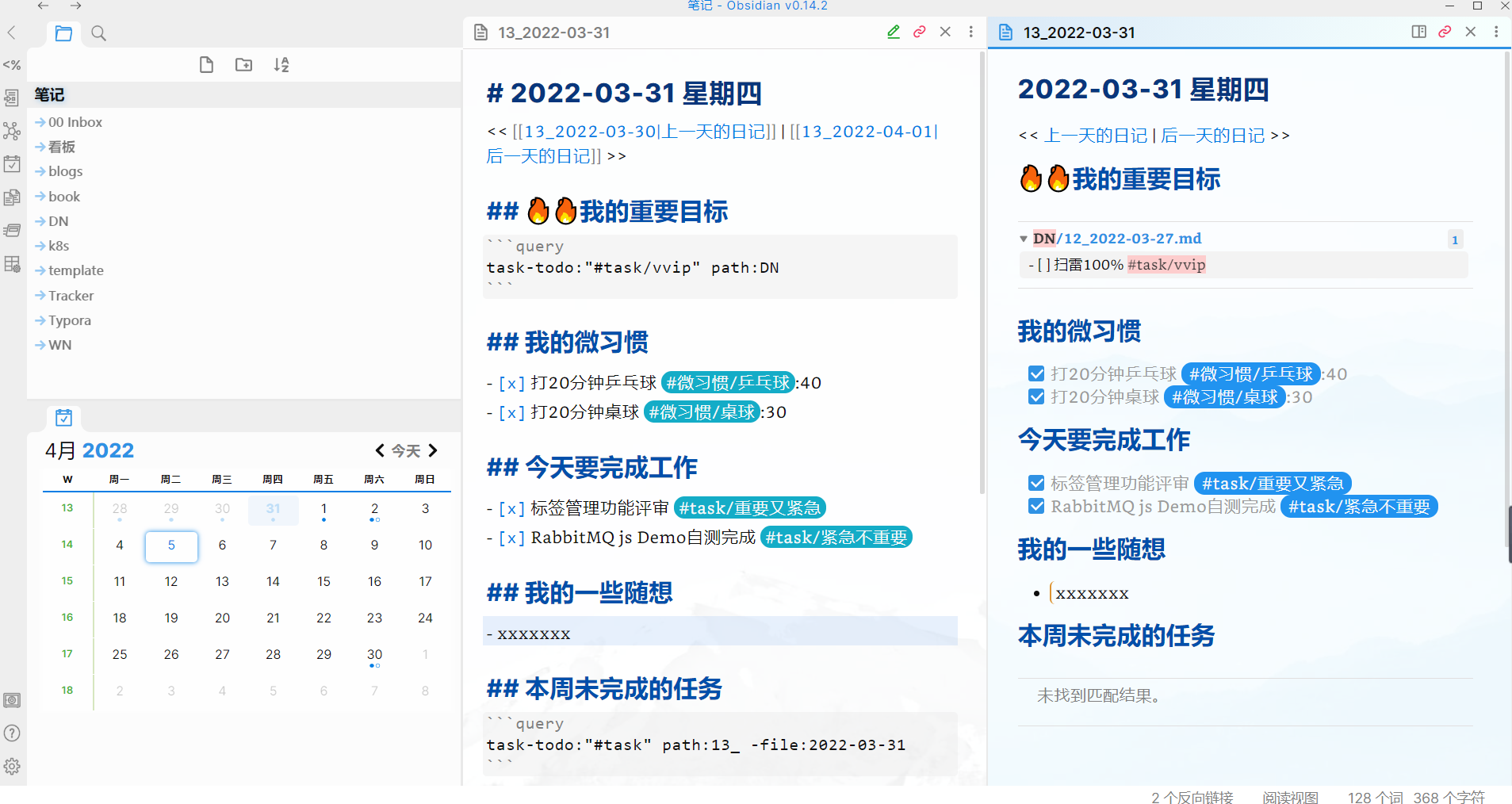The image size is (1512, 804).
Task: Collapse DN/12_2022-03-27.md query result
Action: coord(1024,239)
